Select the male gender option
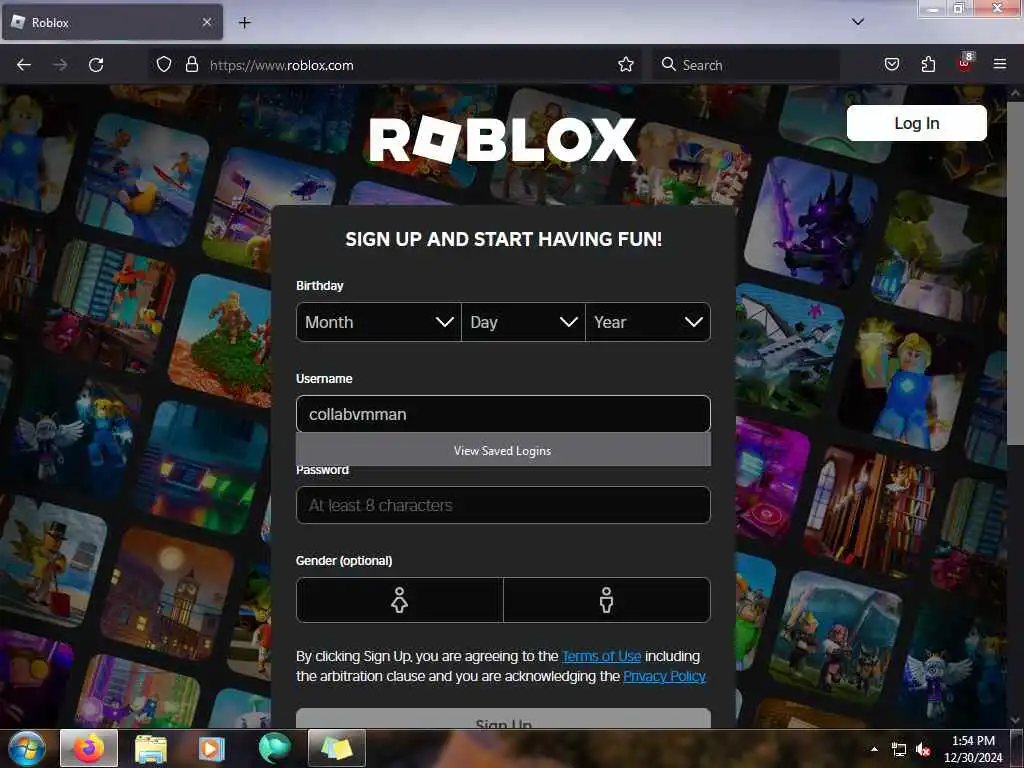 coord(607,600)
